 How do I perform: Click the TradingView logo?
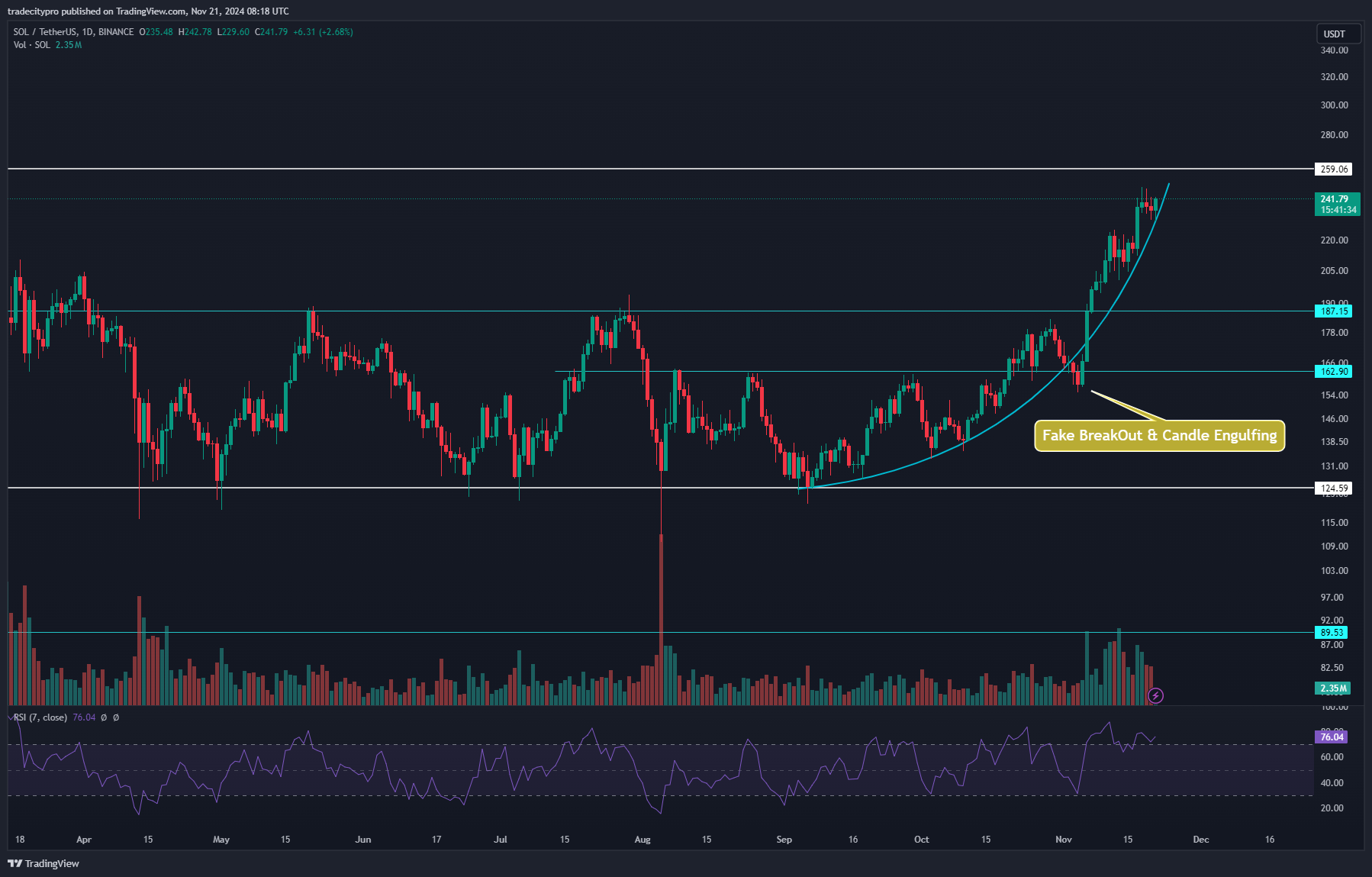click(43, 863)
